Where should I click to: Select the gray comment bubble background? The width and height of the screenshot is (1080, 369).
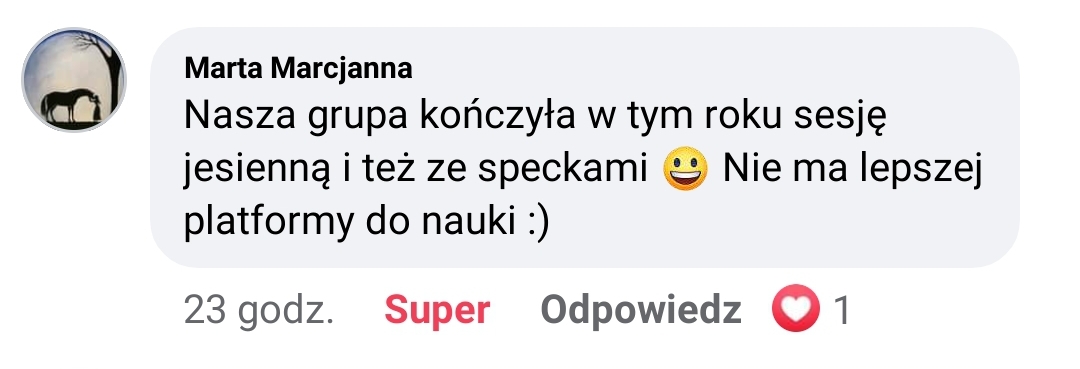584,147
